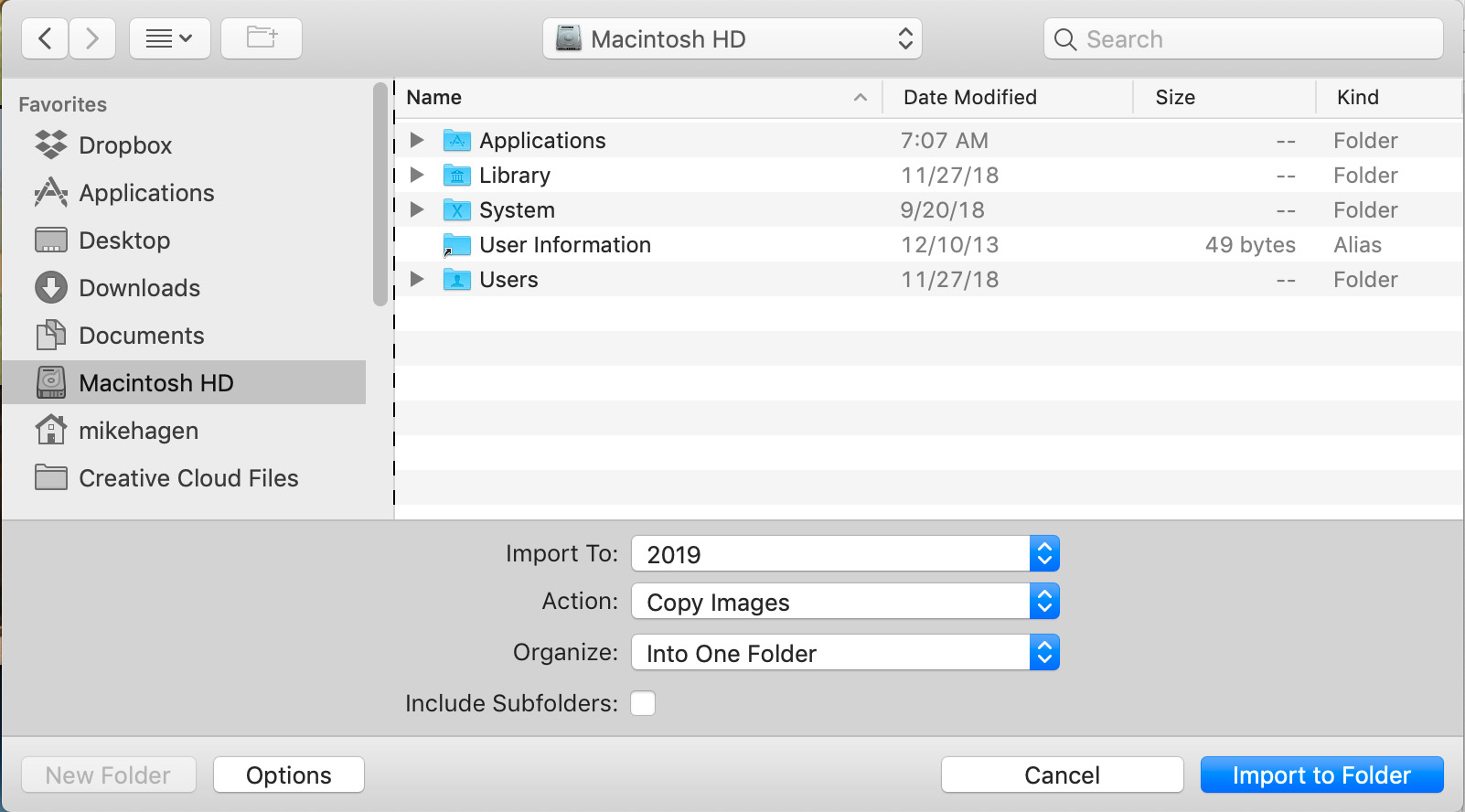Expand the Applications folder disclosure triangle

[x=417, y=140]
